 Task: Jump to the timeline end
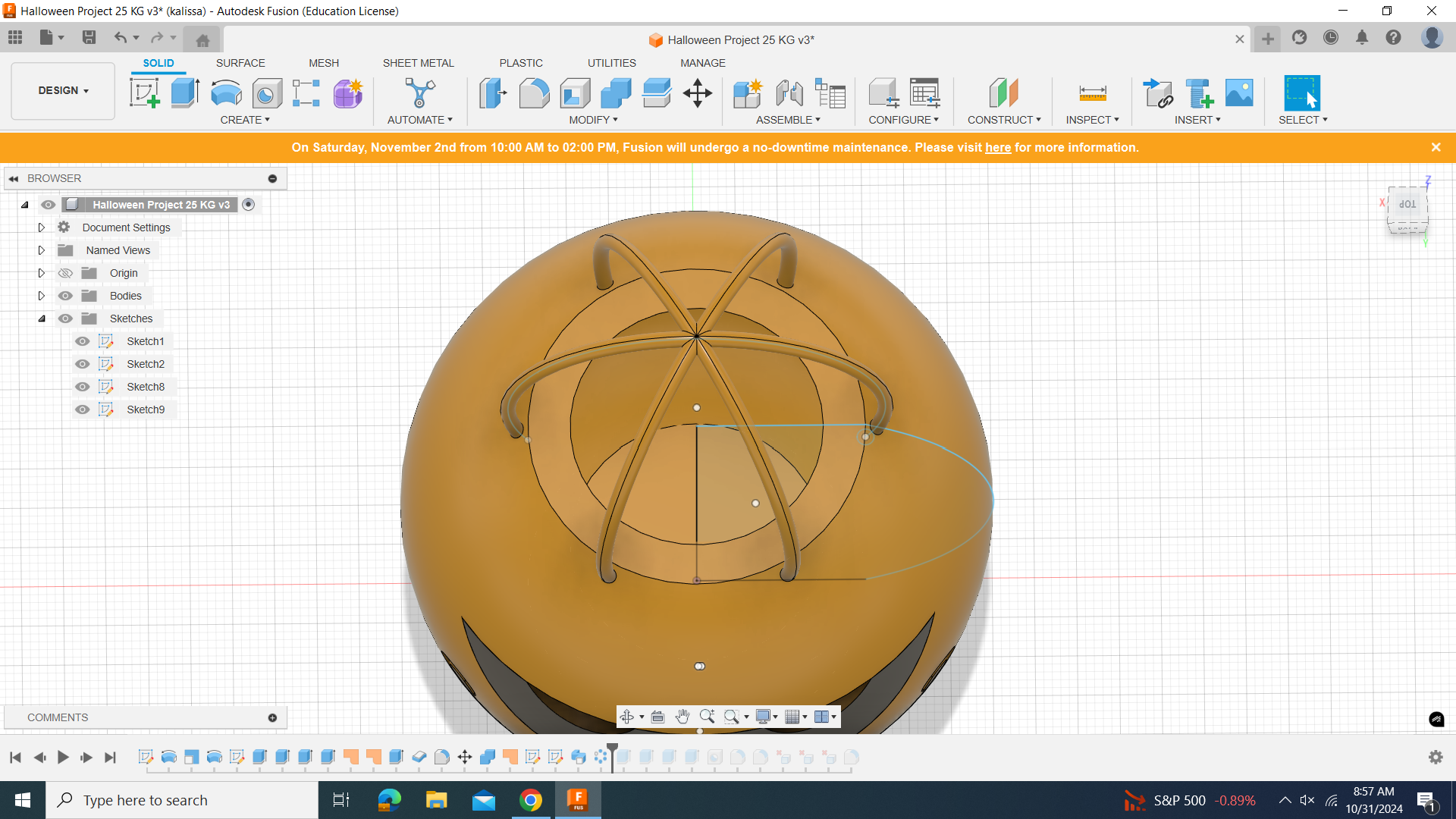[x=111, y=757]
